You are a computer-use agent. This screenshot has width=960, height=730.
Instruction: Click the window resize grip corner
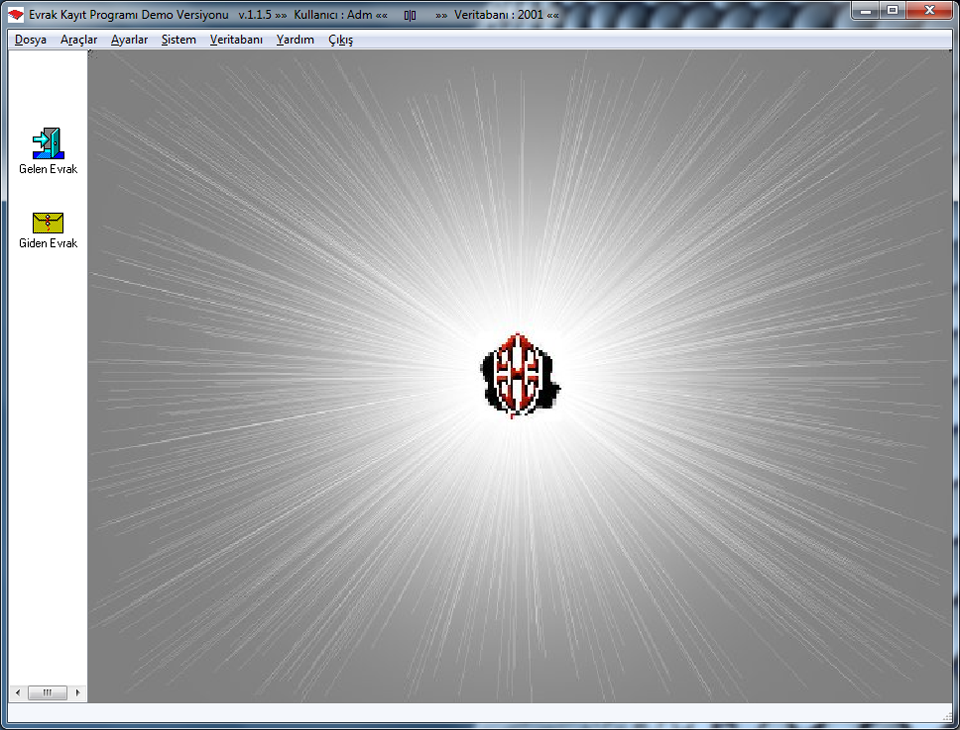pos(947,715)
